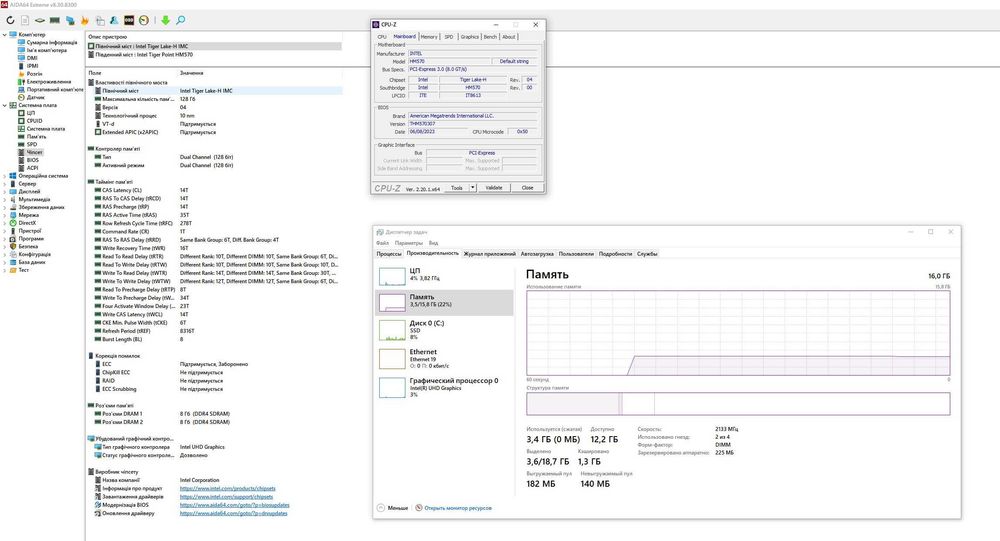Expand the DirectX tree node

[4, 223]
